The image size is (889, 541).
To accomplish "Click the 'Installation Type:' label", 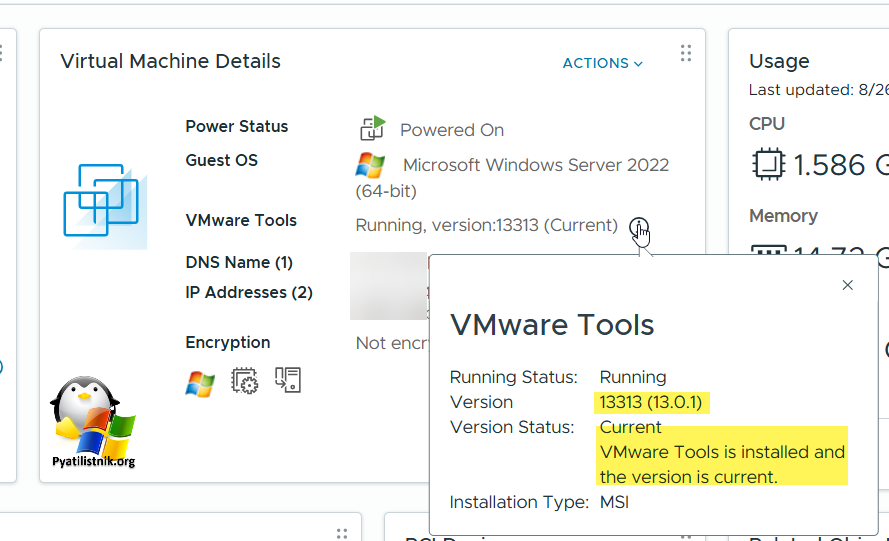I will [519, 502].
